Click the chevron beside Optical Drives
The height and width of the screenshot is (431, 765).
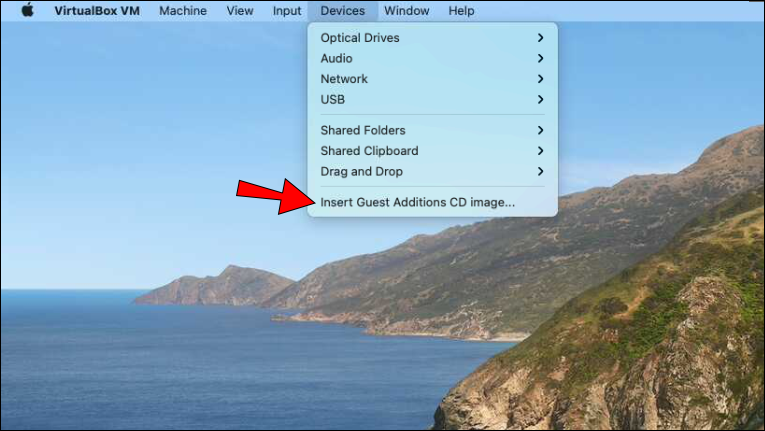click(x=540, y=38)
